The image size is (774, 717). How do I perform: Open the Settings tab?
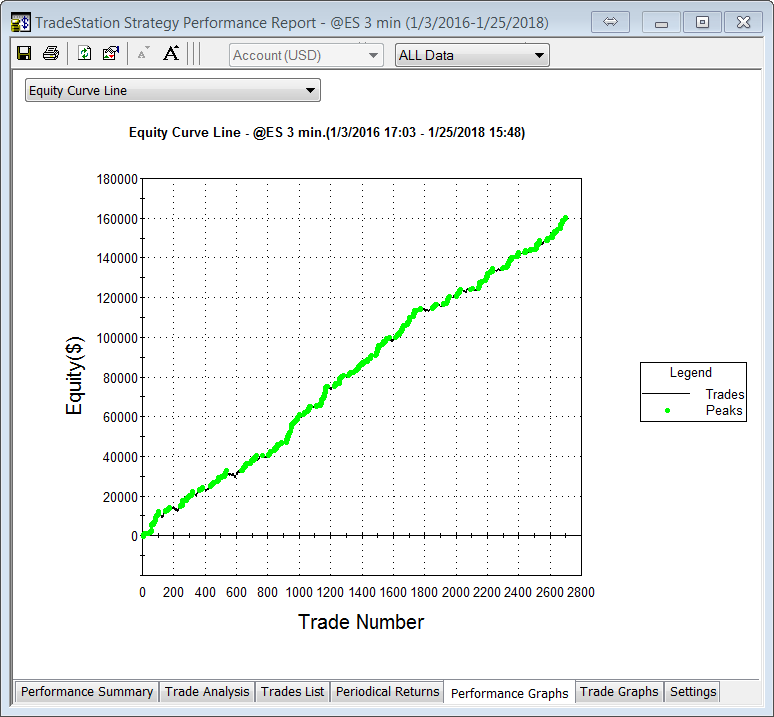point(693,692)
